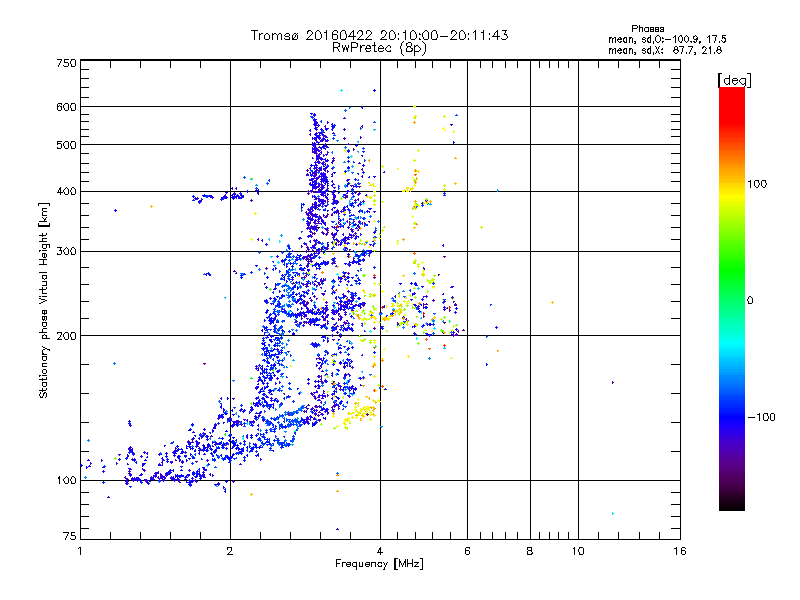
Task: Select the 'mean, sd,O:-100.9, 17.5' statistics line
Action: coord(667,39)
